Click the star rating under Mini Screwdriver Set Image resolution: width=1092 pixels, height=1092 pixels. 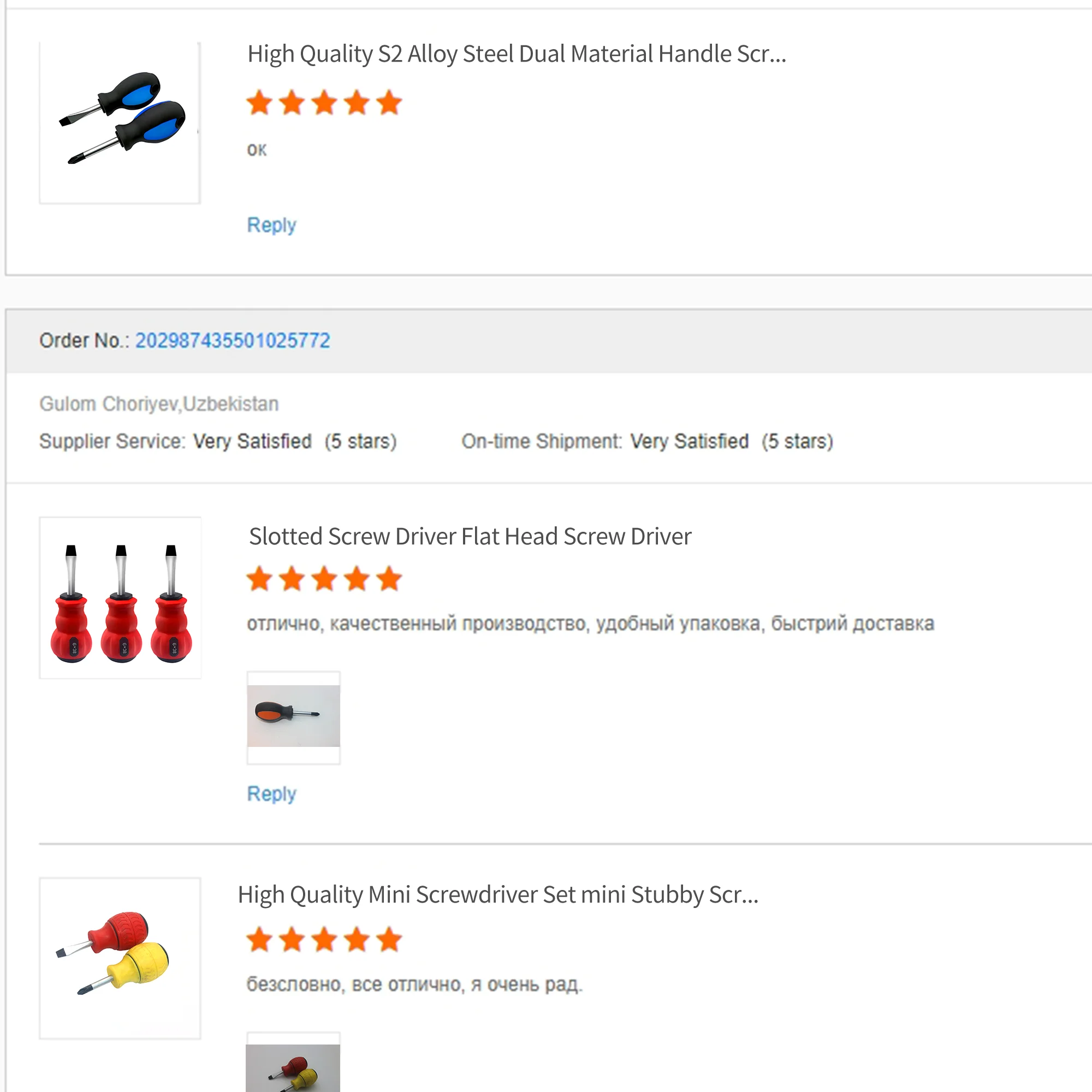324,940
